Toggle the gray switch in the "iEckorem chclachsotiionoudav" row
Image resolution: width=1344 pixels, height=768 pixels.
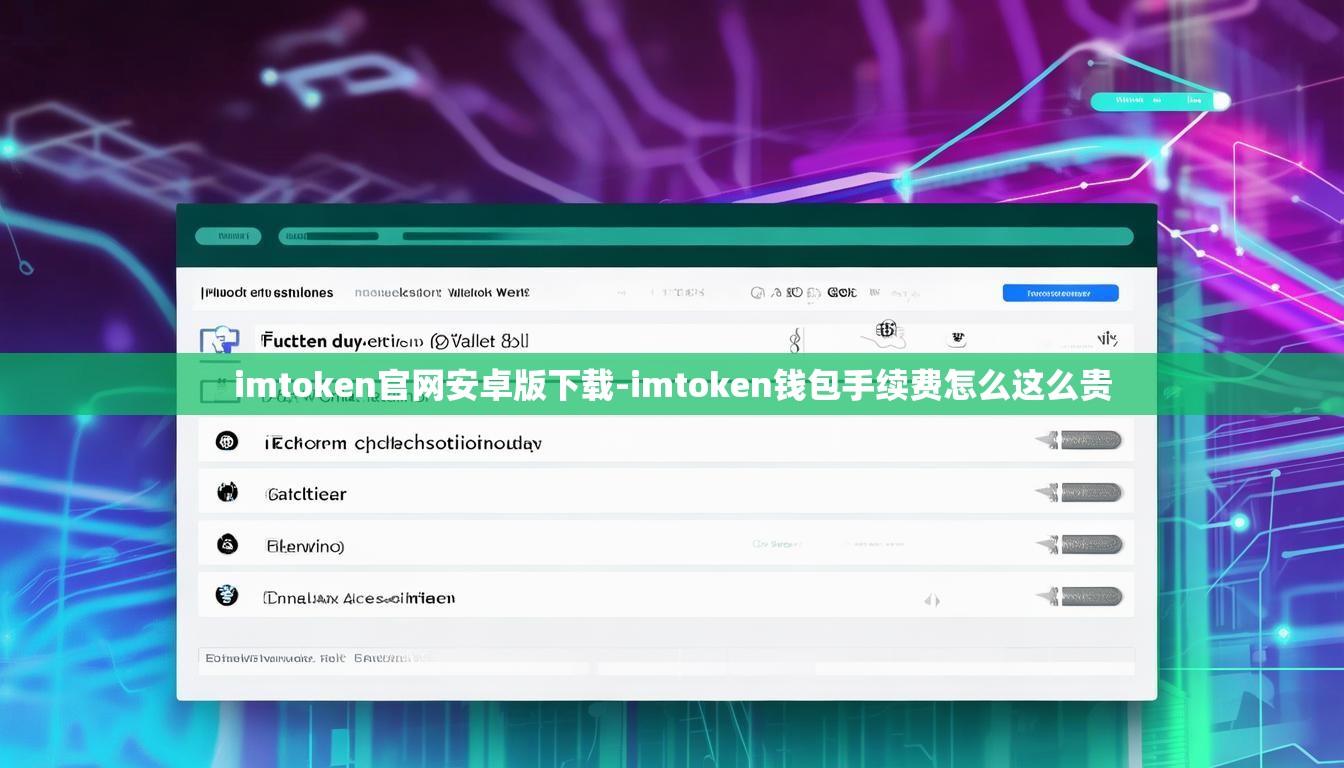tap(1079, 440)
